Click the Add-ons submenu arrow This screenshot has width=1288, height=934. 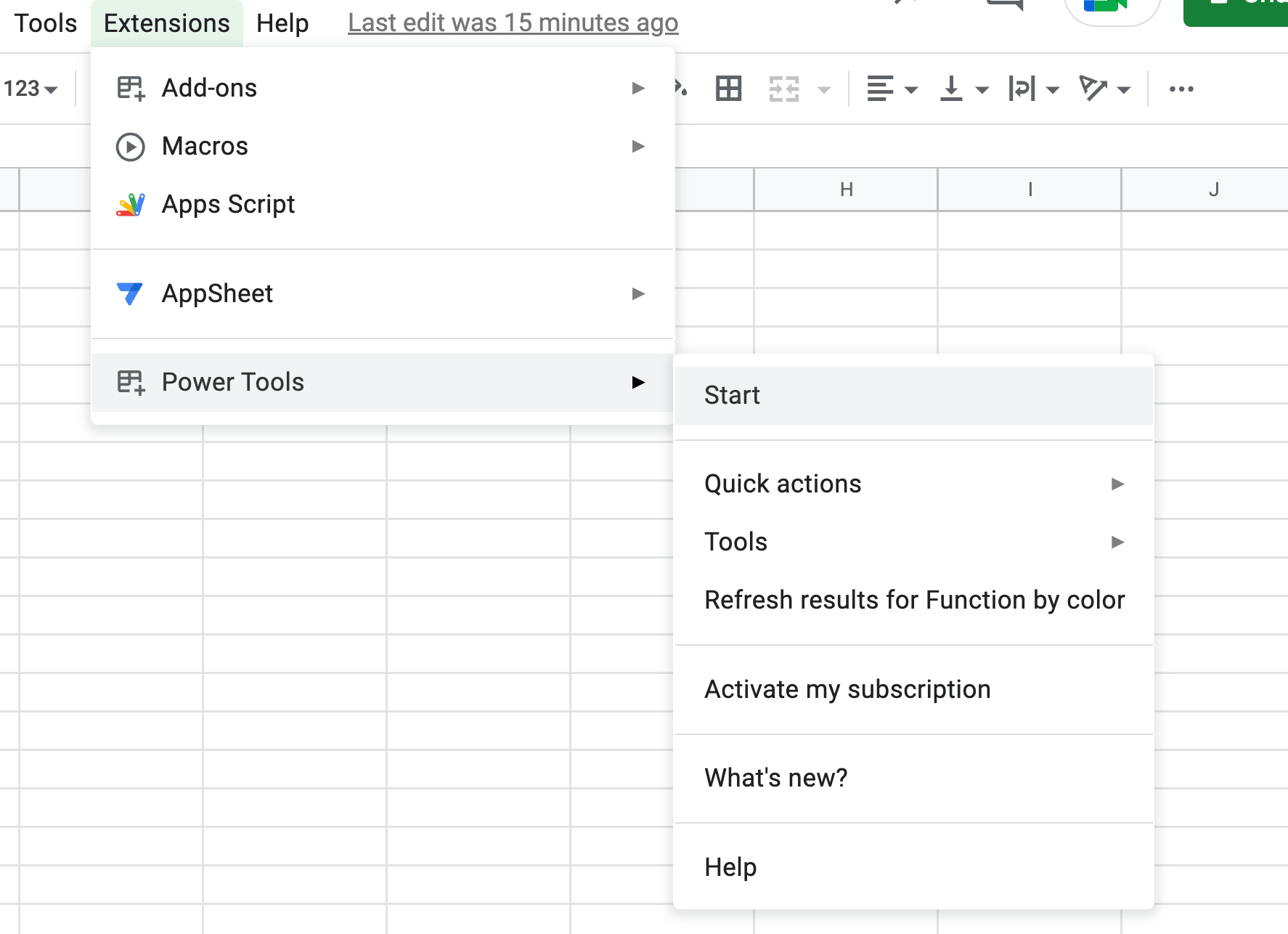point(638,89)
